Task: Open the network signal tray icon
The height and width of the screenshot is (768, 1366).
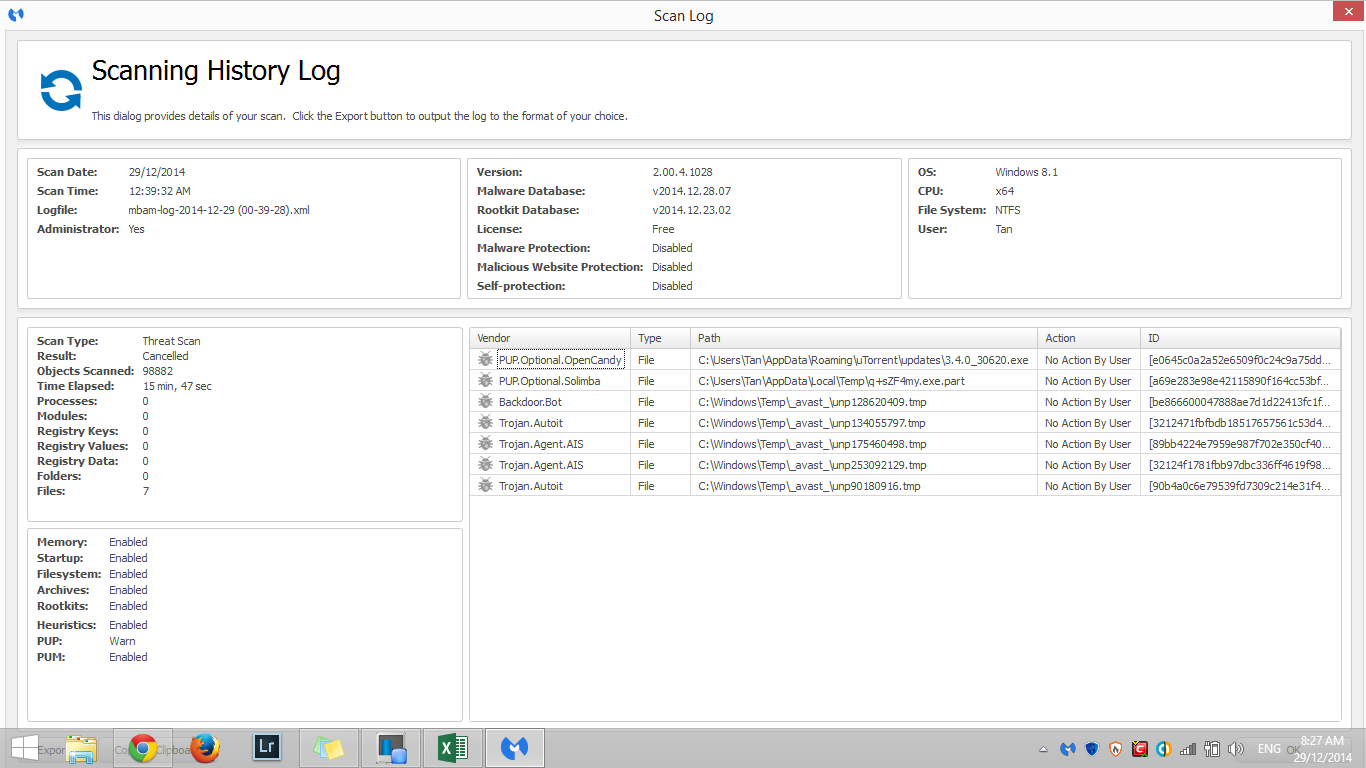Action: click(1188, 749)
